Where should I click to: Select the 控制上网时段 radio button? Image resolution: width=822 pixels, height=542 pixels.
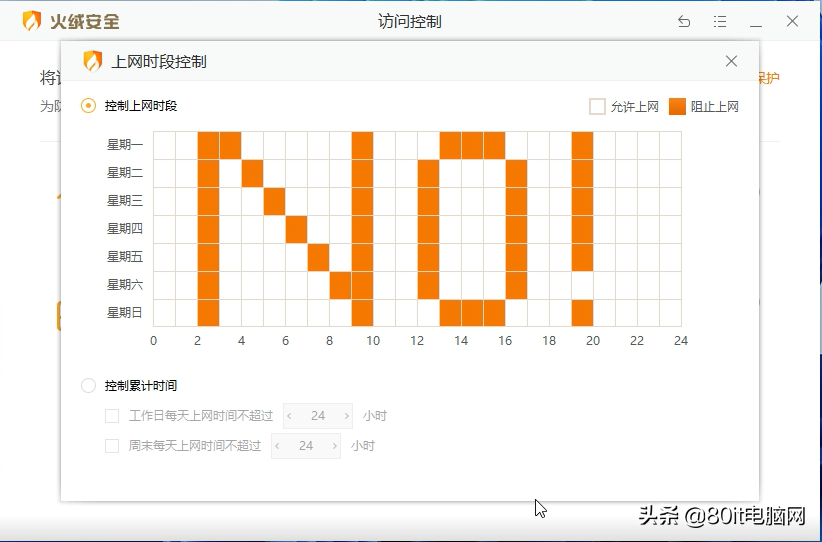pyautogui.click(x=89, y=106)
